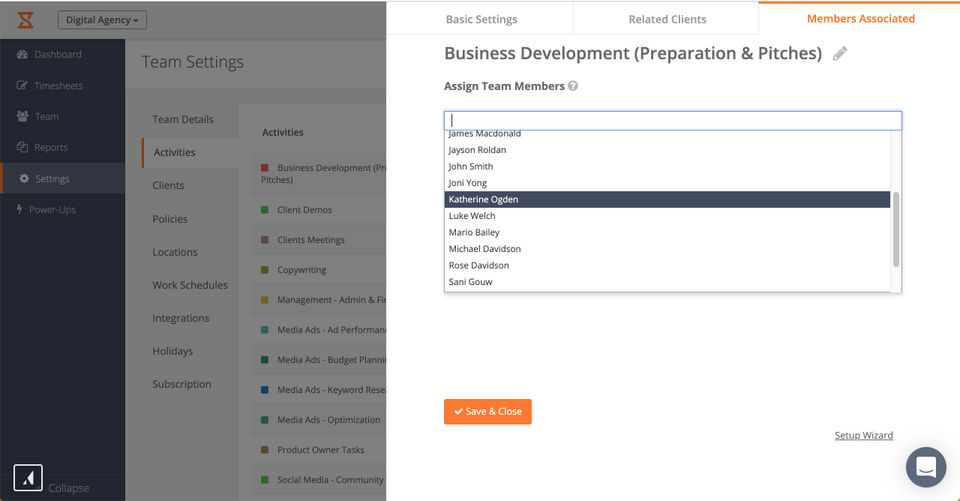960x501 pixels.
Task: Click the Dashboard sidebar icon
Action: (23, 54)
